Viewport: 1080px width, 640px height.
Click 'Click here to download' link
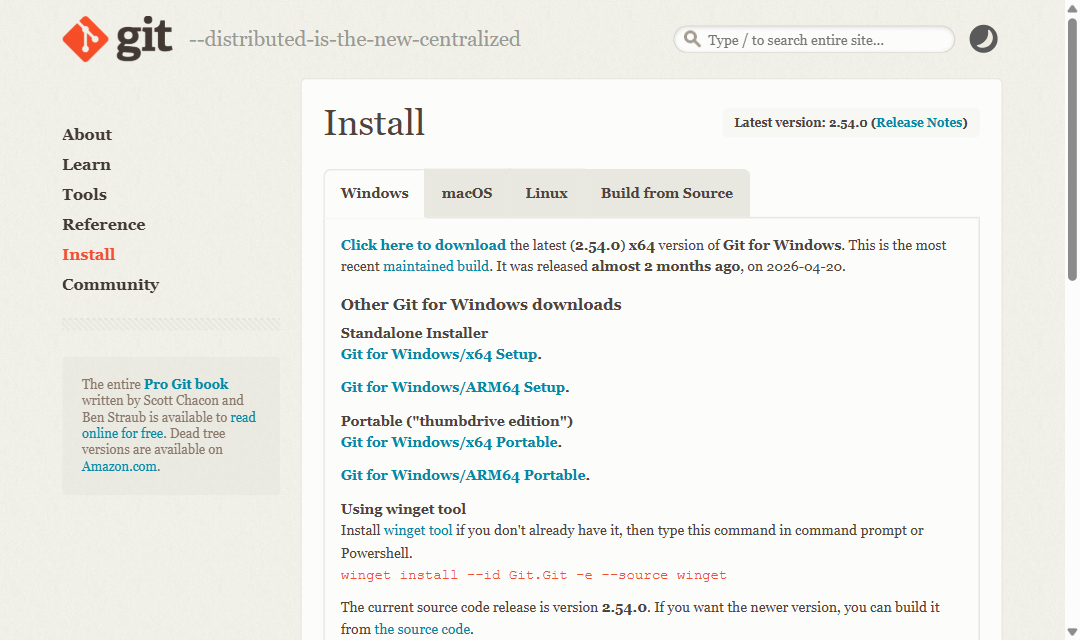[423, 245]
